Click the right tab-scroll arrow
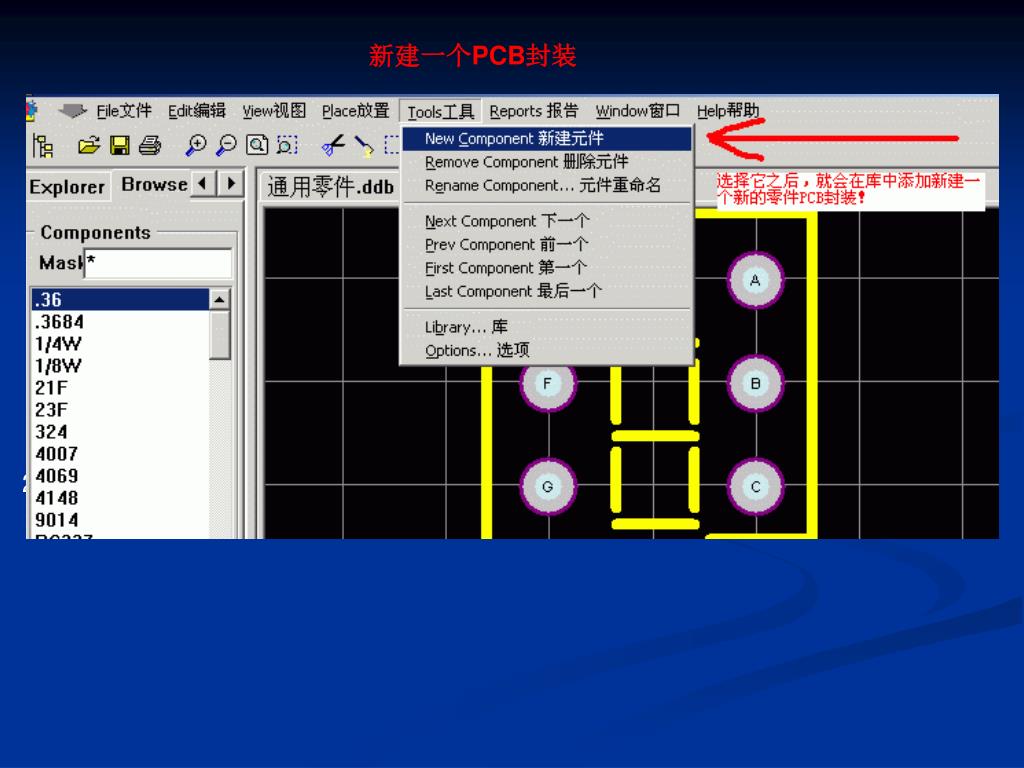 (x=231, y=184)
